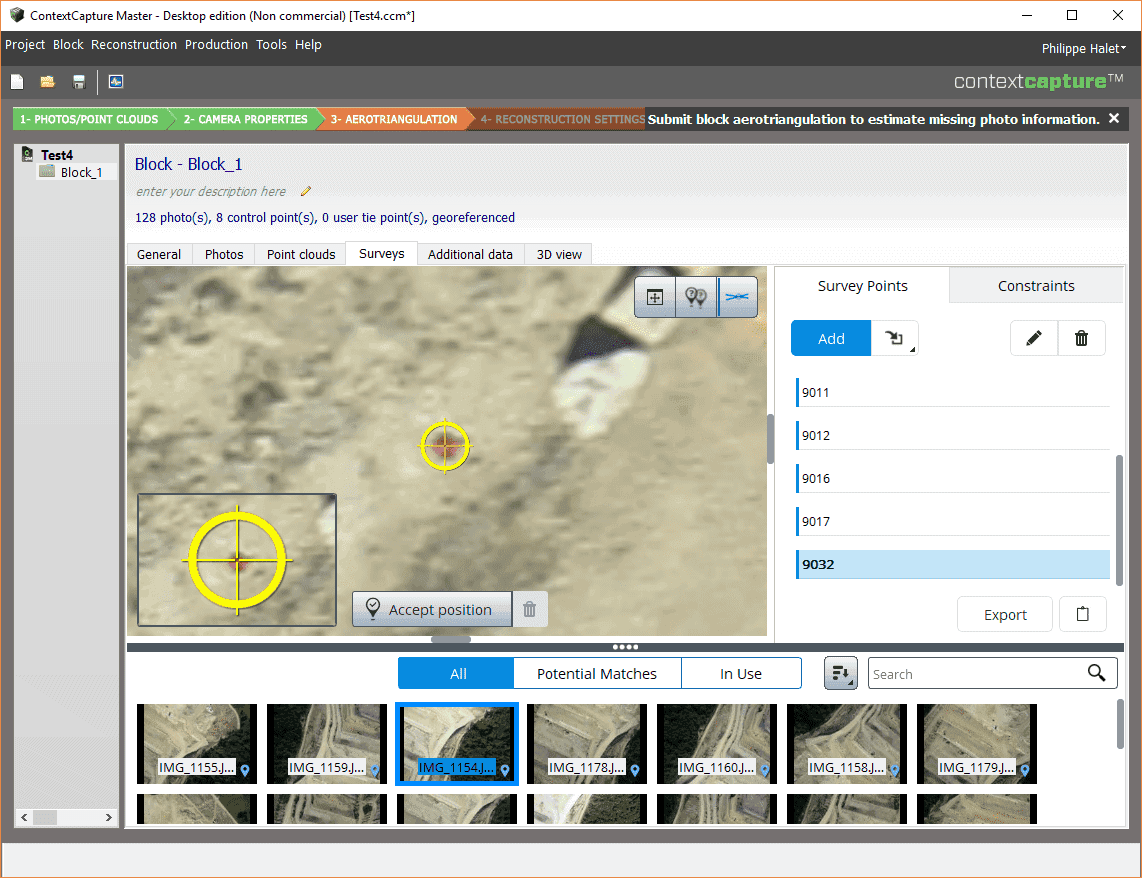Switch to the Constraints tab
This screenshot has height=878, width=1142.
click(1036, 286)
